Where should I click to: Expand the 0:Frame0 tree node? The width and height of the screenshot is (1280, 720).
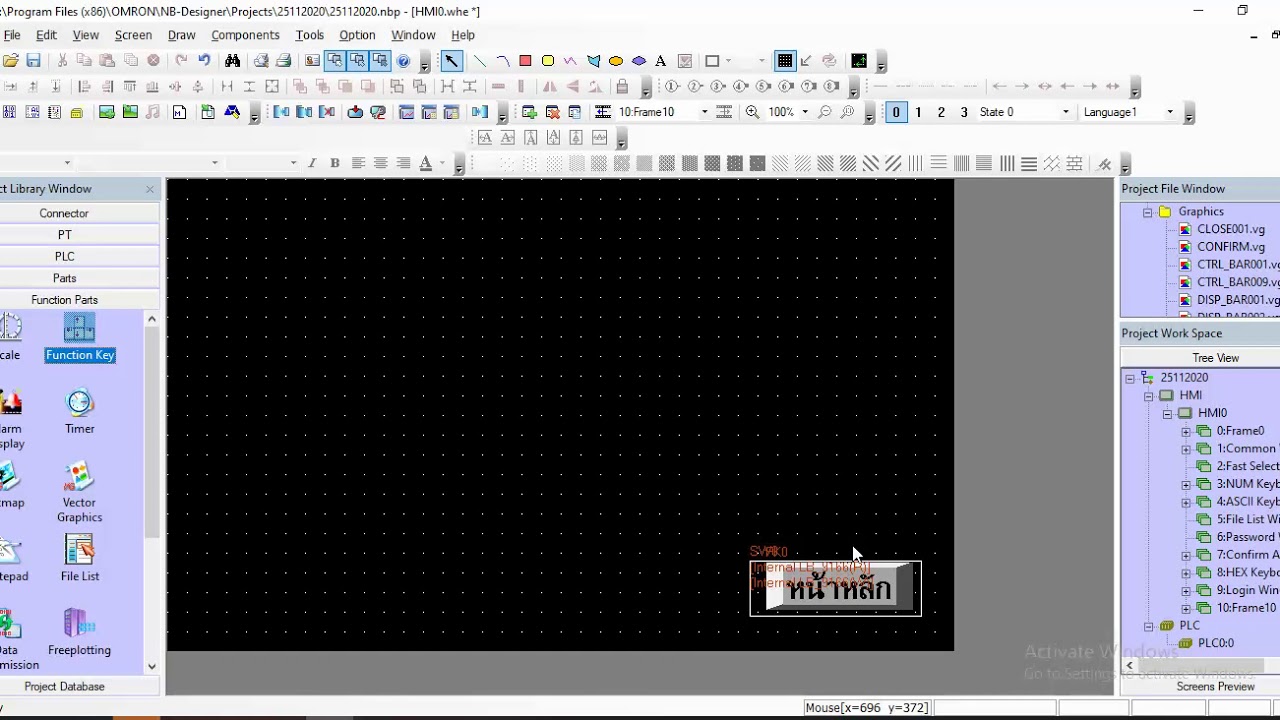(x=1186, y=431)
